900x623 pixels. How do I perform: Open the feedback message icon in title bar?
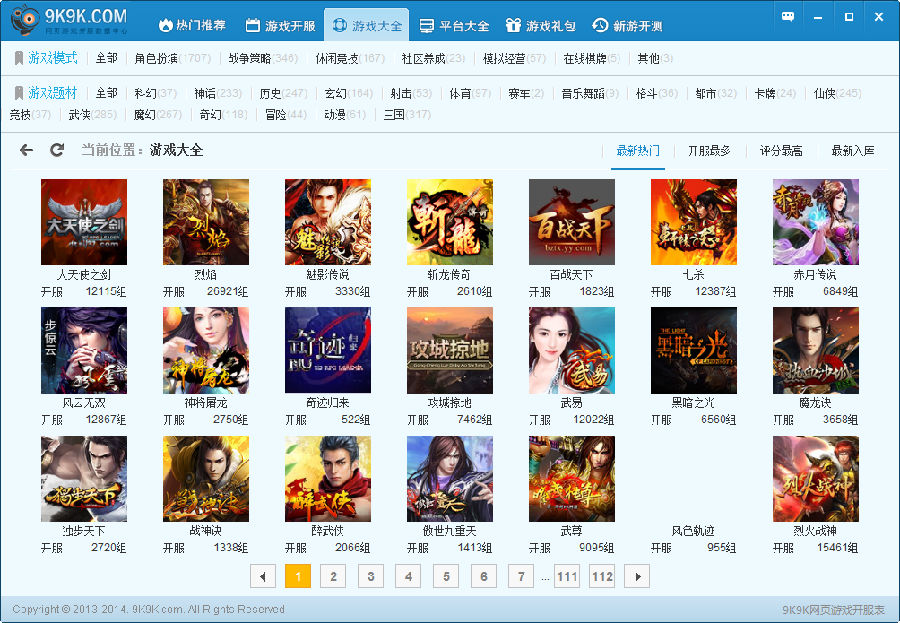point(788,17)
